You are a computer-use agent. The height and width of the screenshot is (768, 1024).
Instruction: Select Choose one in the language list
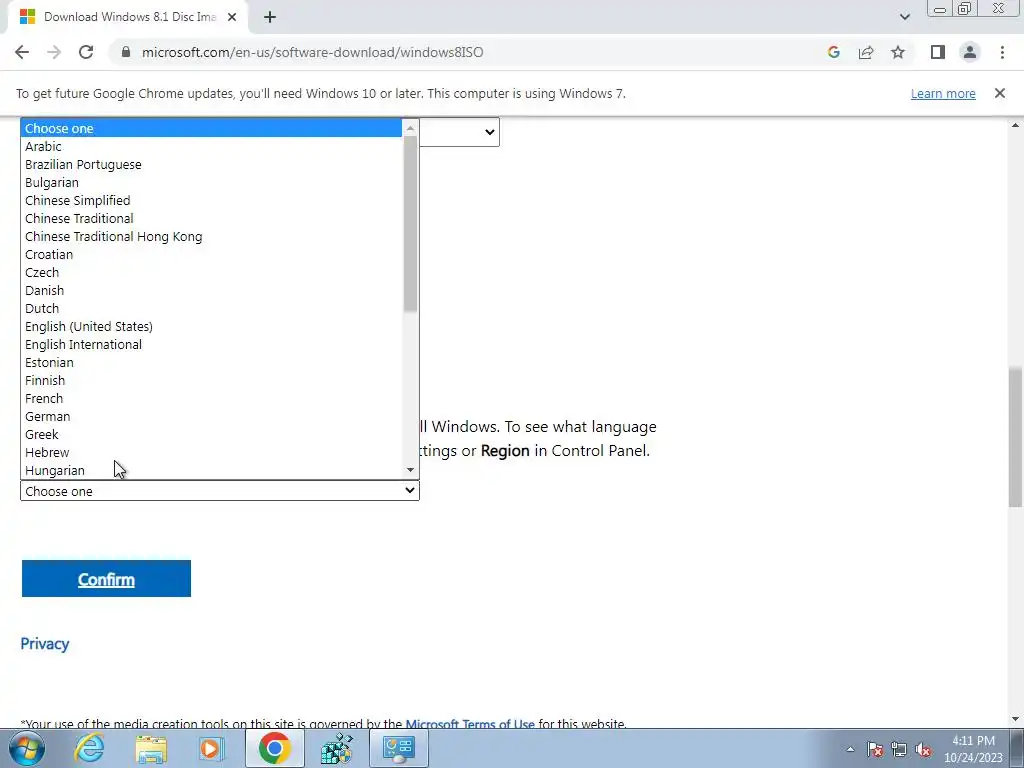click(x=213, y=129)
